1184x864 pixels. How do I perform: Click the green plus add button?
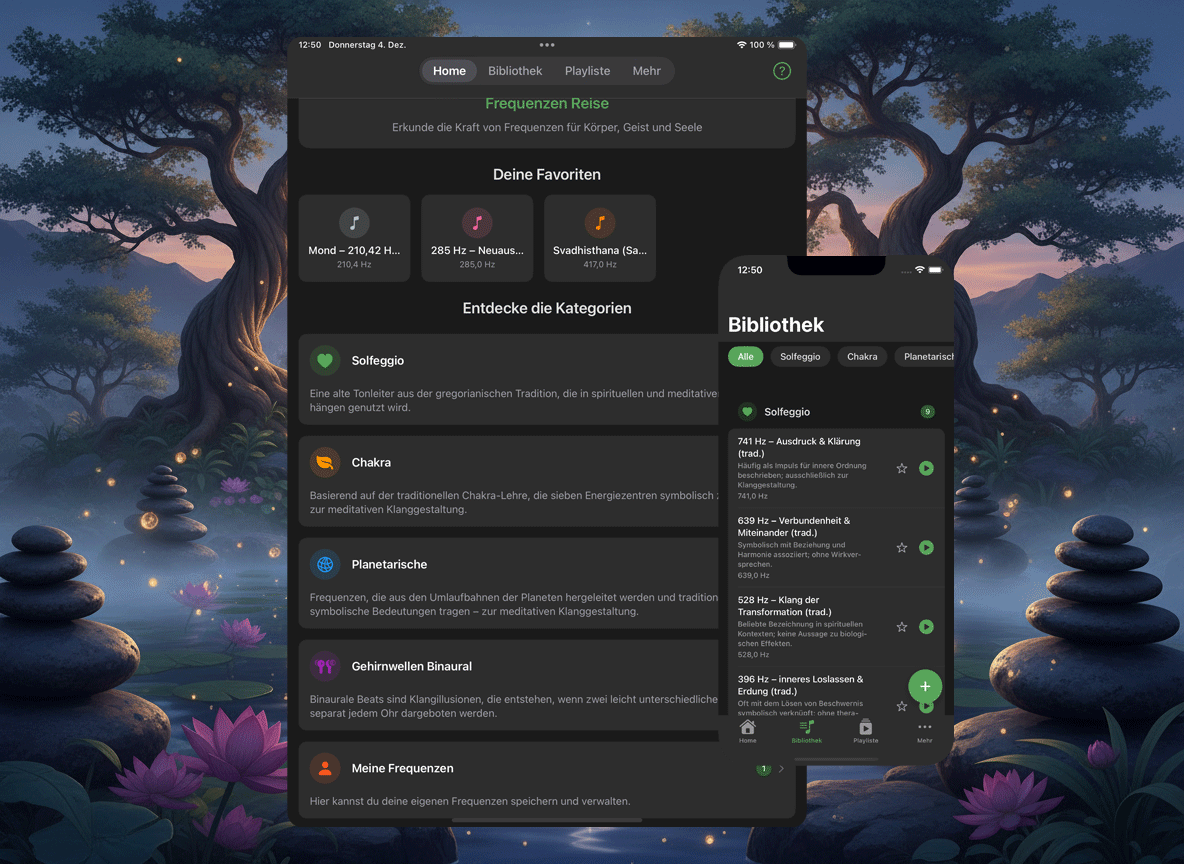[925, 686]
